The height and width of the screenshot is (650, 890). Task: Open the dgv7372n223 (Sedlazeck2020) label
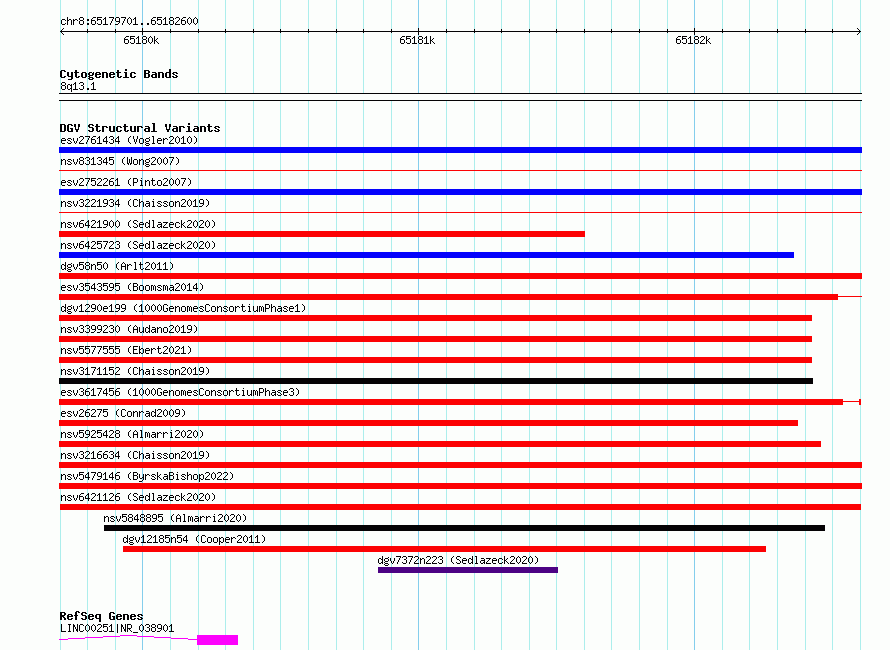click(x=458, y=560)
